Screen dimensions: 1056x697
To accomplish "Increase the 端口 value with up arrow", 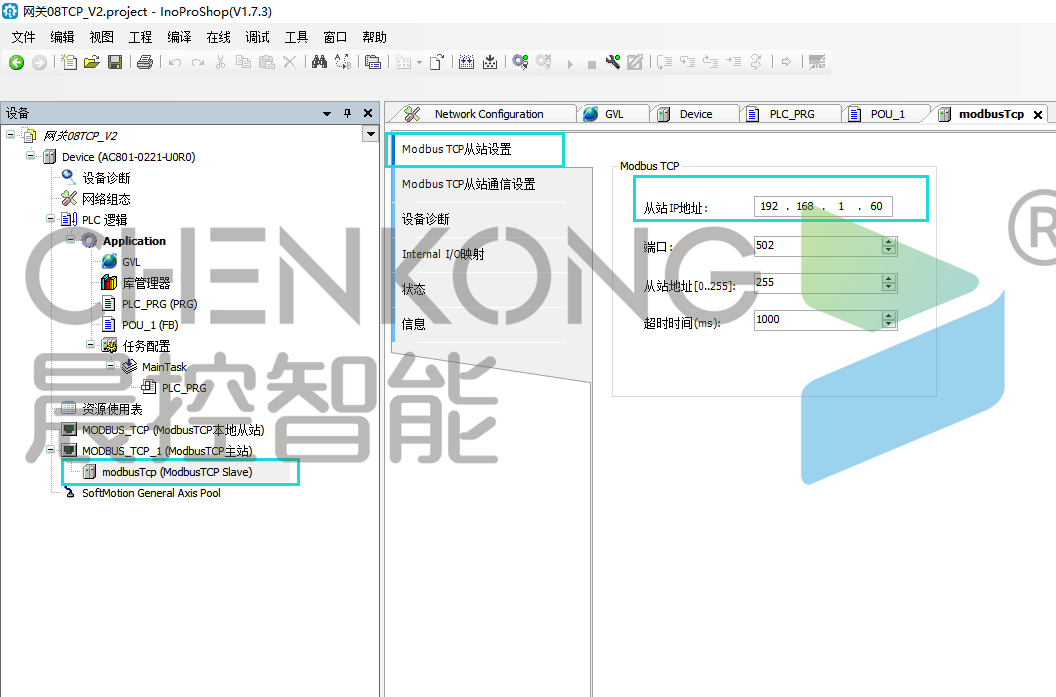I will tap(888, 241).
